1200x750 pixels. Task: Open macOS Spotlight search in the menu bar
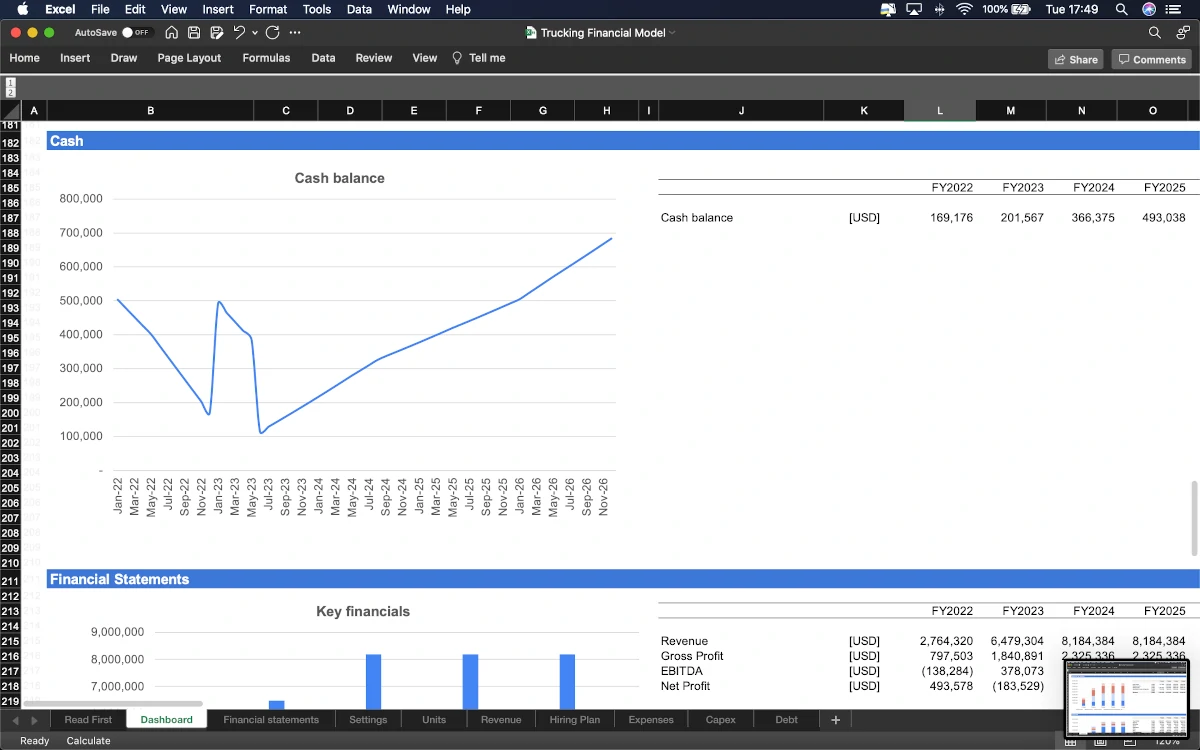1121,9
